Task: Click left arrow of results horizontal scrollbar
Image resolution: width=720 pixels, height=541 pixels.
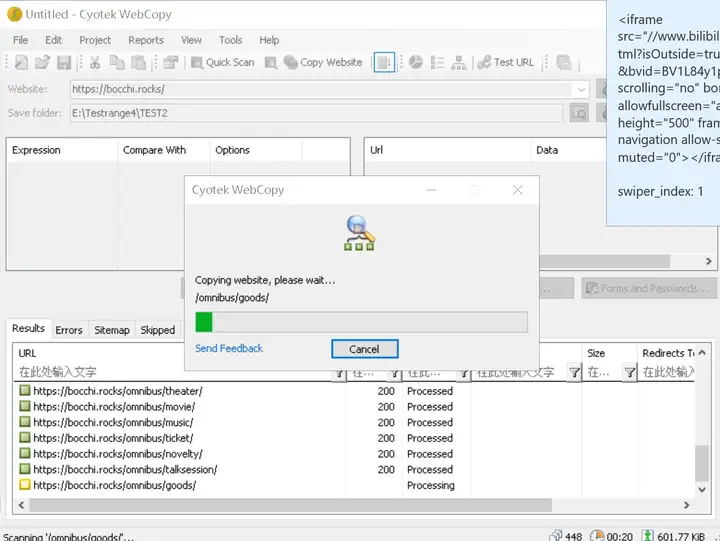Action: pyautogui.click(x=21, y=505)
